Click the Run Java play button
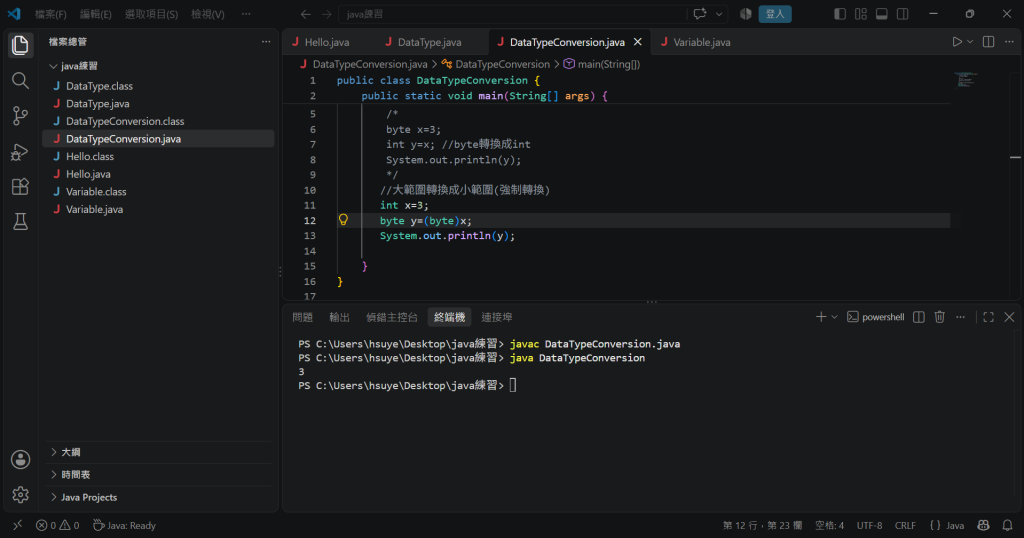 pos(957,42)
